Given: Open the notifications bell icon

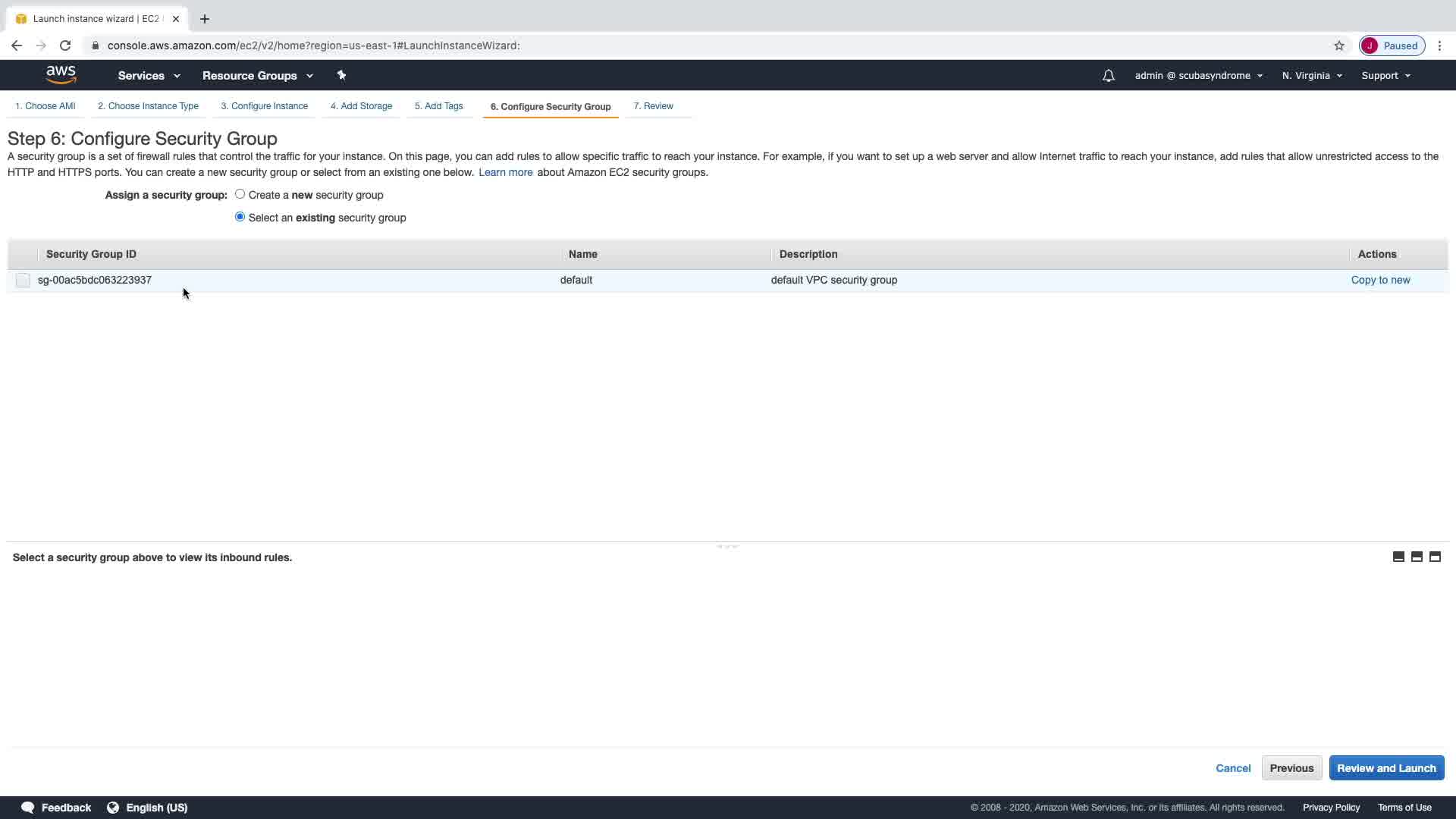Looking at the screenshot, I should point(1108,76).
